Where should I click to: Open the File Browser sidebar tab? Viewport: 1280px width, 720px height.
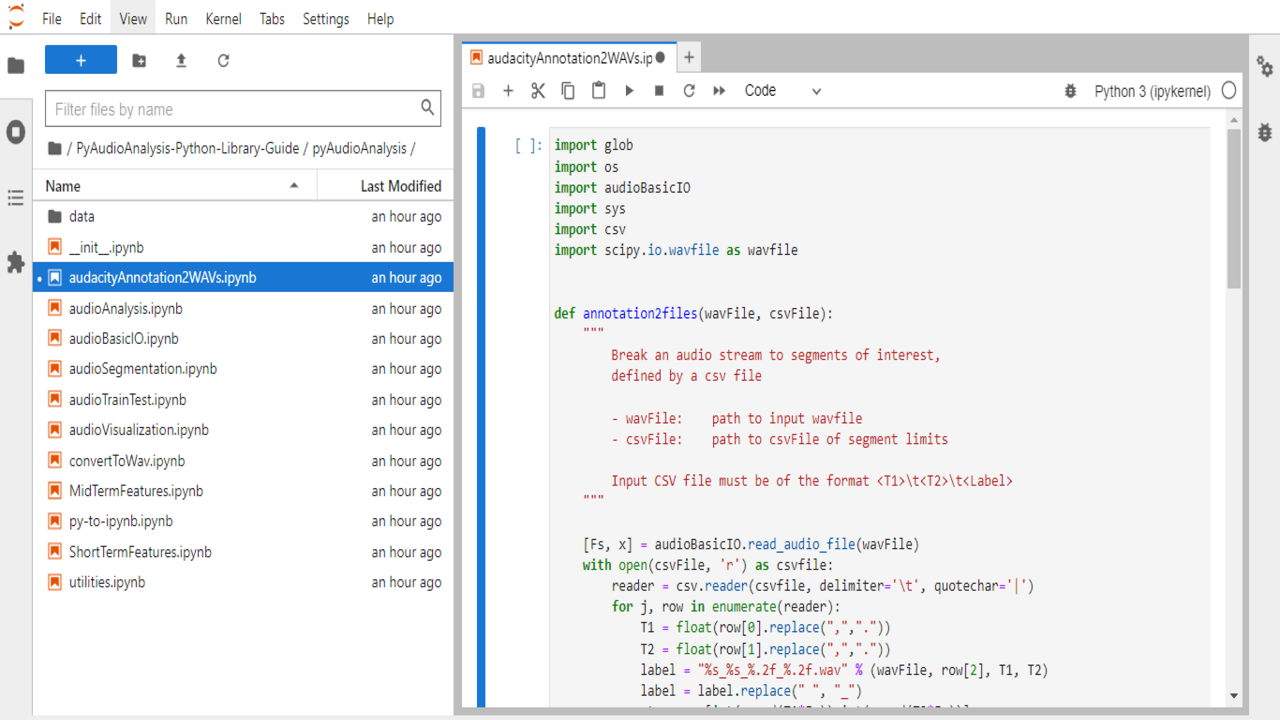[16, 66]
